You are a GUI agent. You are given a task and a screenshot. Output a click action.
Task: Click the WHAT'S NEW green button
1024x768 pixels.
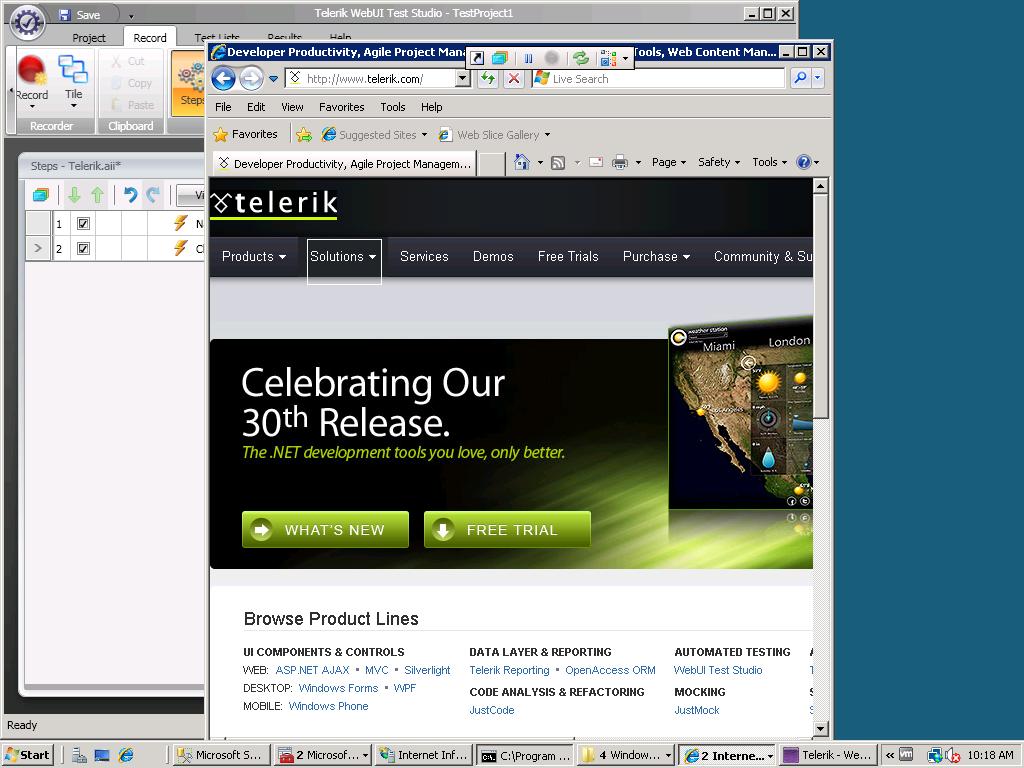pyautogui.click(x=325, y=530)
